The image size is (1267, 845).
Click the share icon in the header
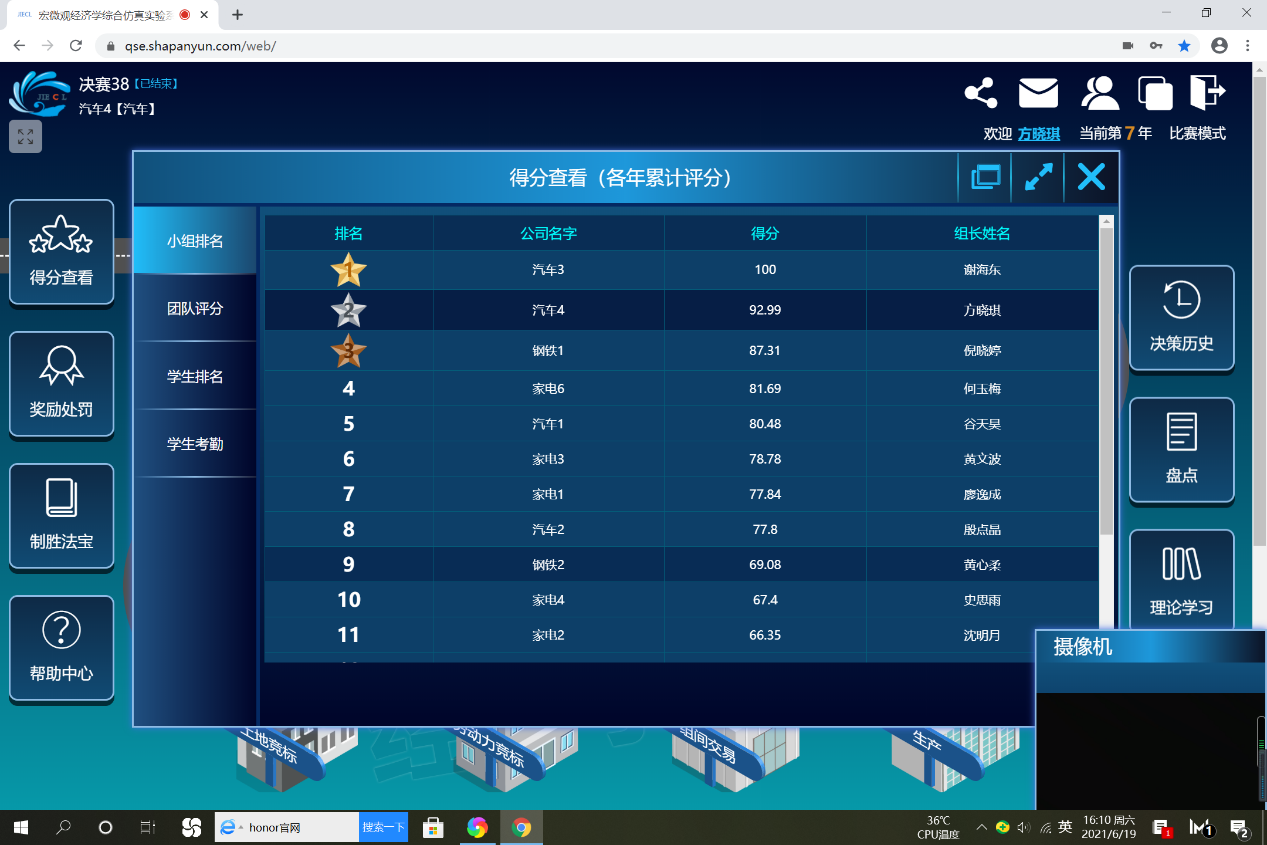[980, 92]
